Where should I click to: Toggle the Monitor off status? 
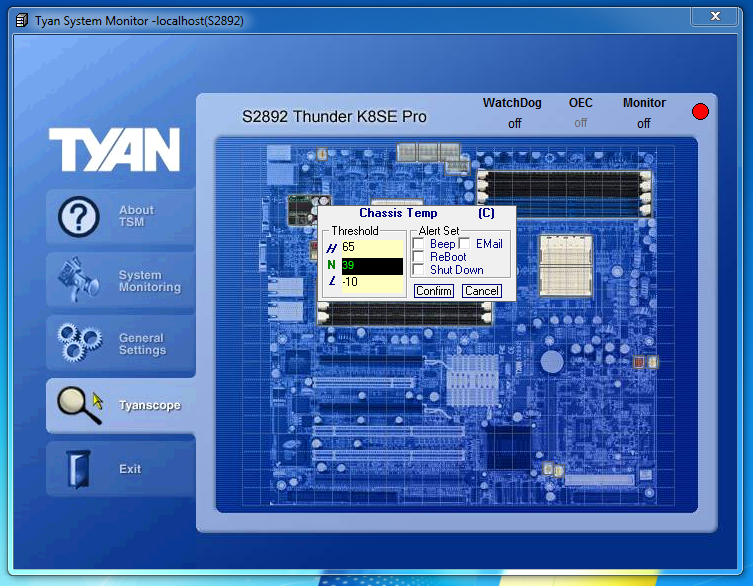point(644,124)
